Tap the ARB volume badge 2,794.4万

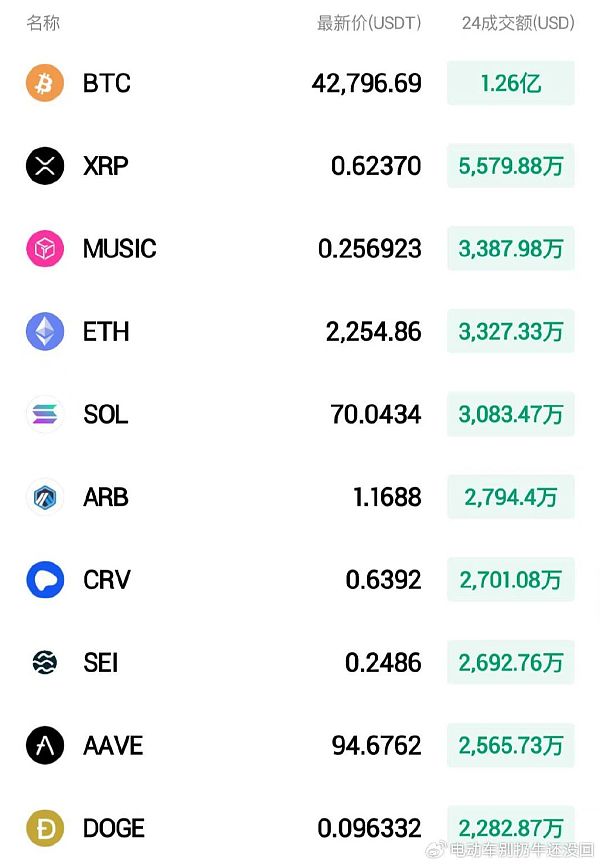[510, 497]
